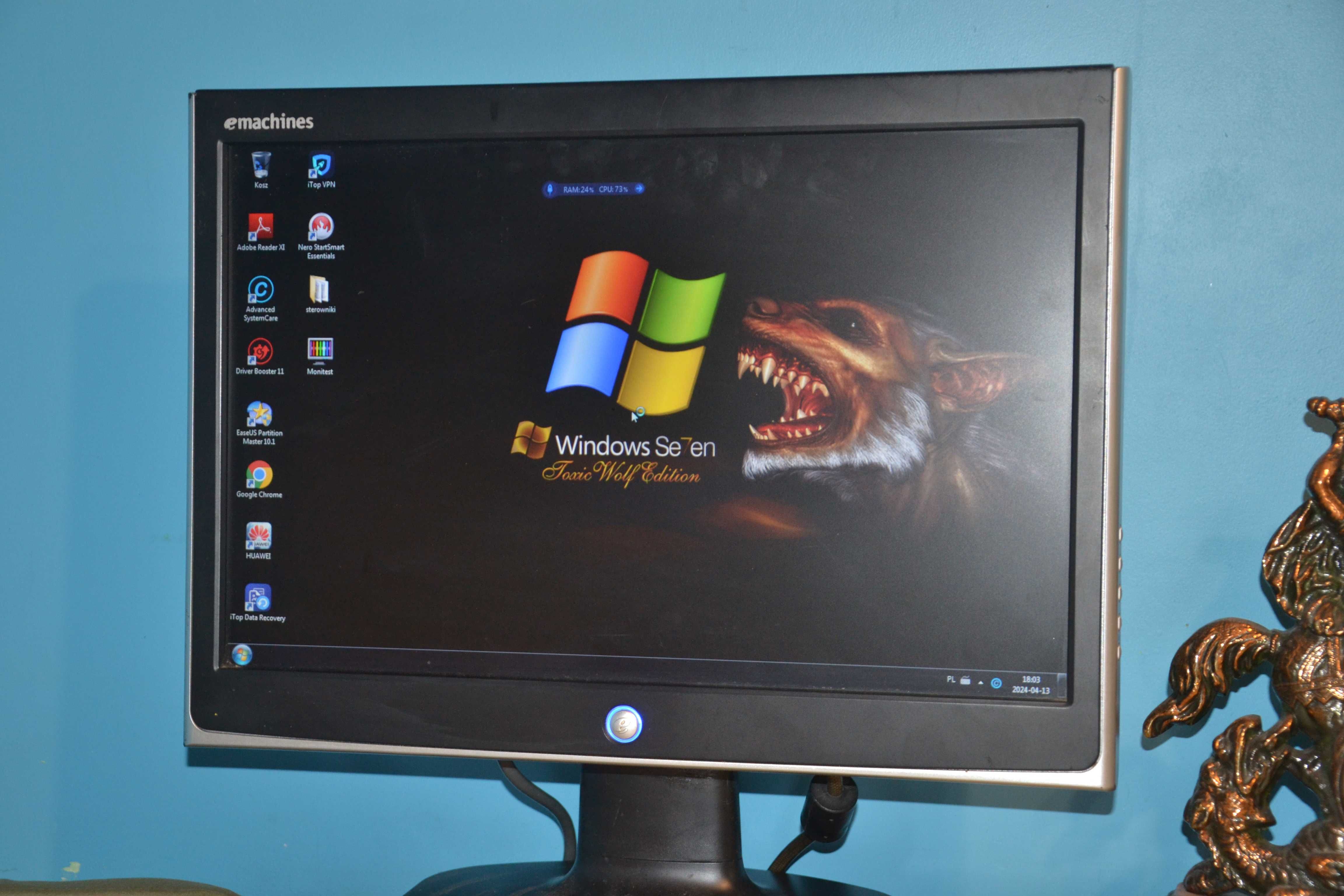Viewport: 1344px width, 896px height.
Task: Select the Nero StartSmart Essentials icon
Action: tap(321, 236)
